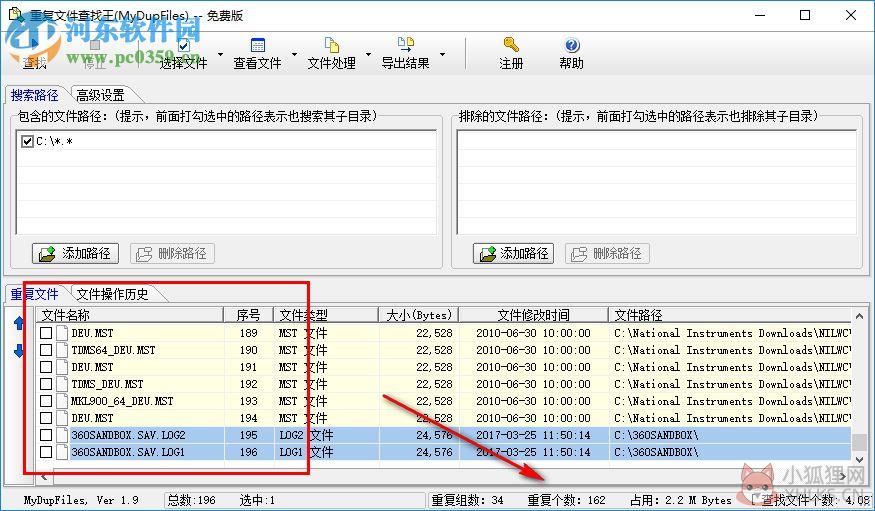Viewport: 875px width, 511px height.
Task: Open the 查看文件 toolbar tool
Action: [257, 54]
